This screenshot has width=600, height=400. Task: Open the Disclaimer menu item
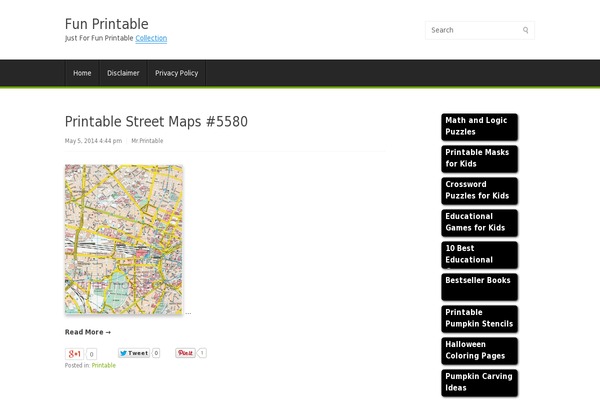tap(123, 73)
